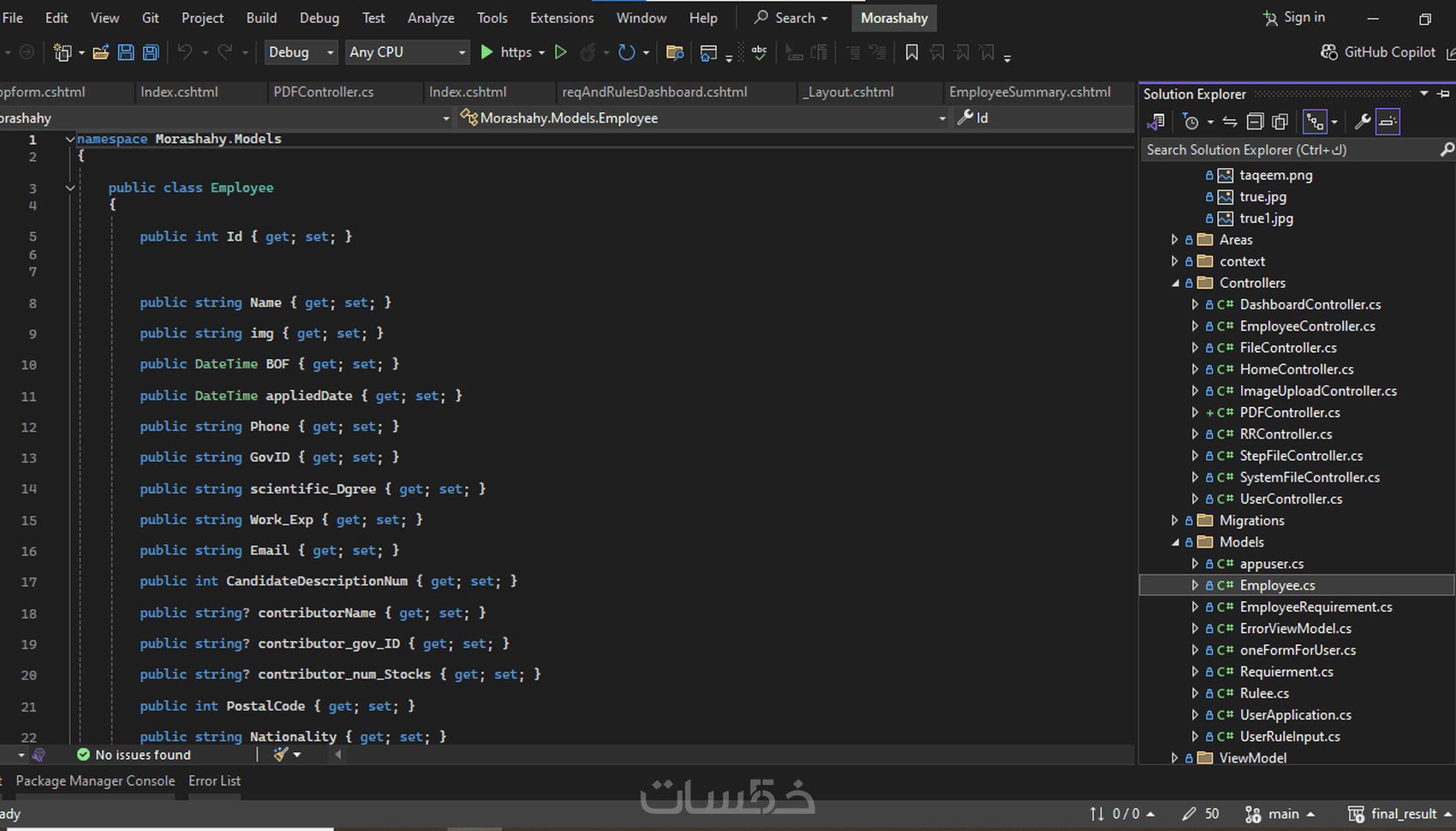Image resolution: width=1456 pixels, height=831 pixels.
Task: Click the Search button in title bar
Action: (x=791, y=17)
